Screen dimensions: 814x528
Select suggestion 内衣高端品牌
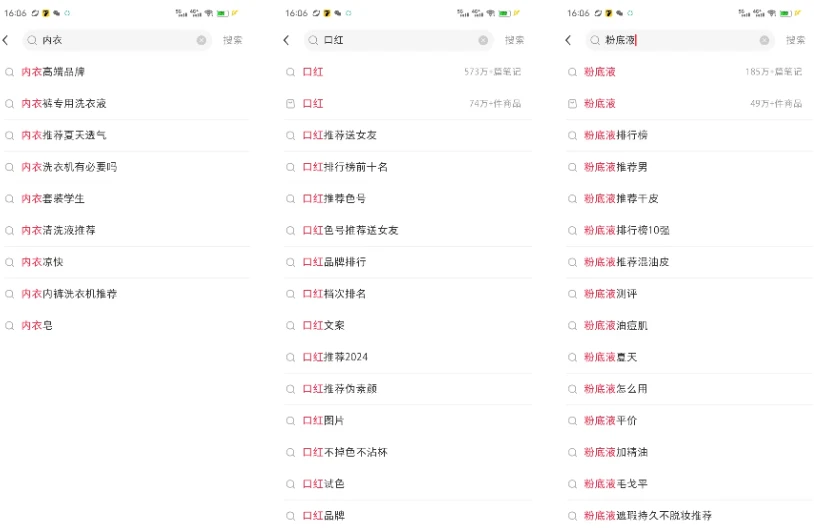click(x=53, y=72)
